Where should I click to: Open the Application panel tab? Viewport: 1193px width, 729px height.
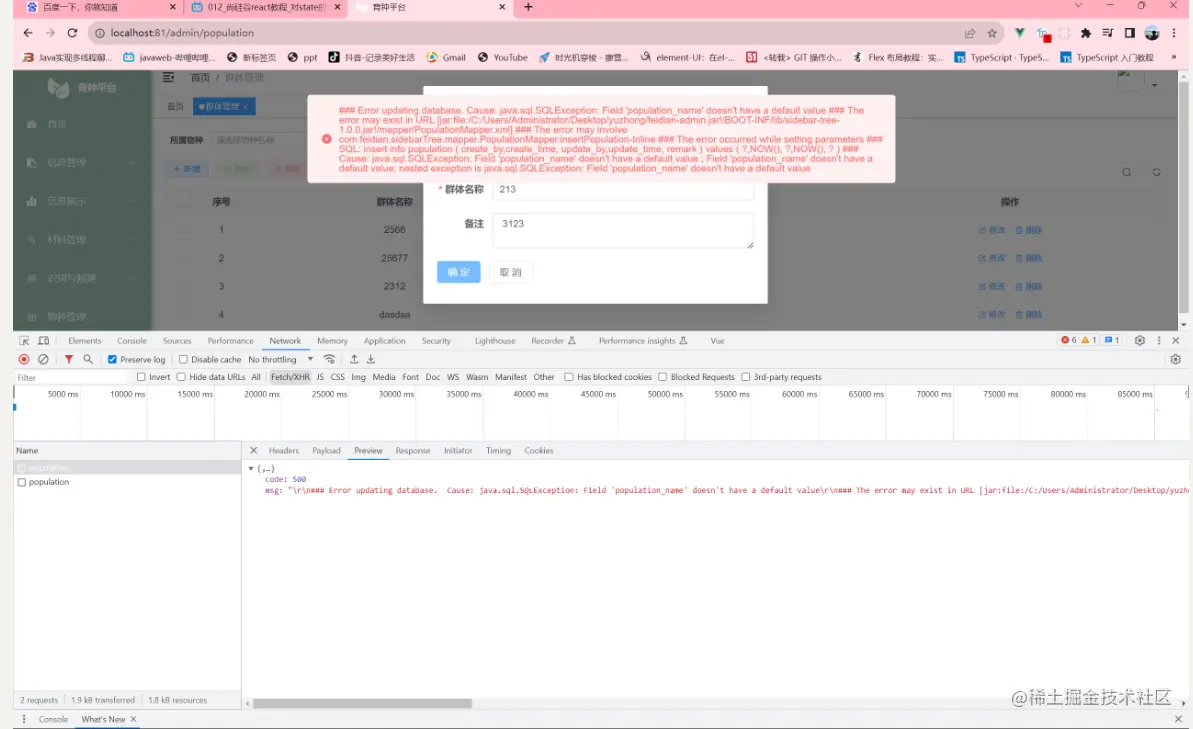click(384, 341)
